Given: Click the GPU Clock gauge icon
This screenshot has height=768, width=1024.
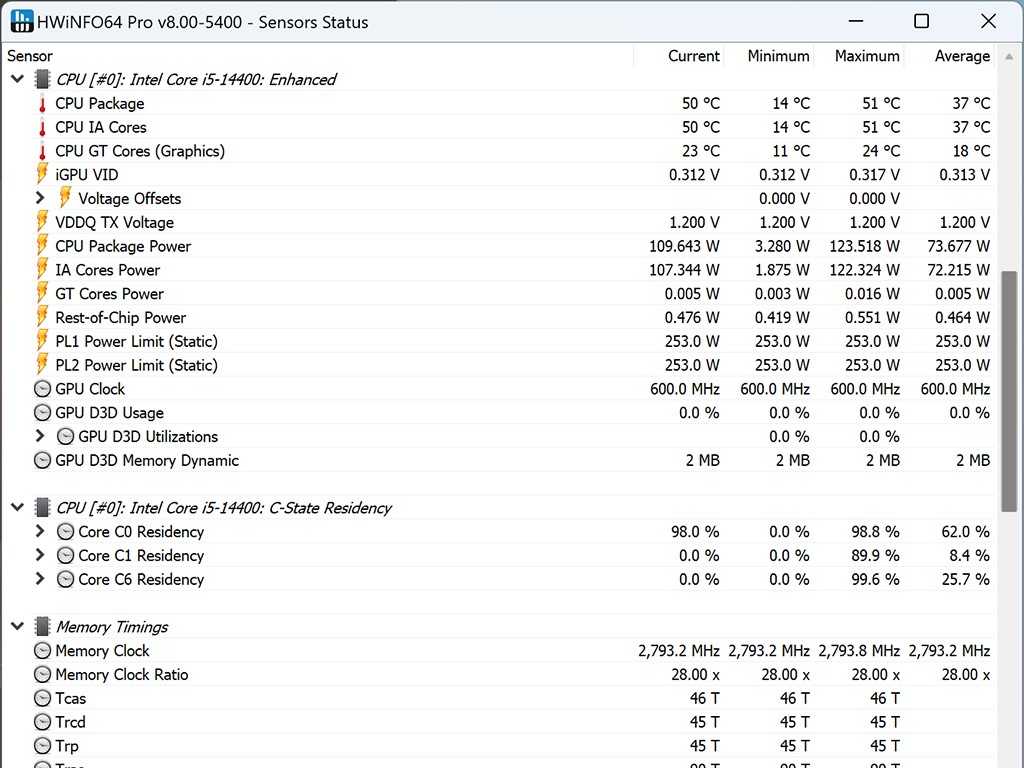Looking at the screenshot, I should click(x=42, y=389).
